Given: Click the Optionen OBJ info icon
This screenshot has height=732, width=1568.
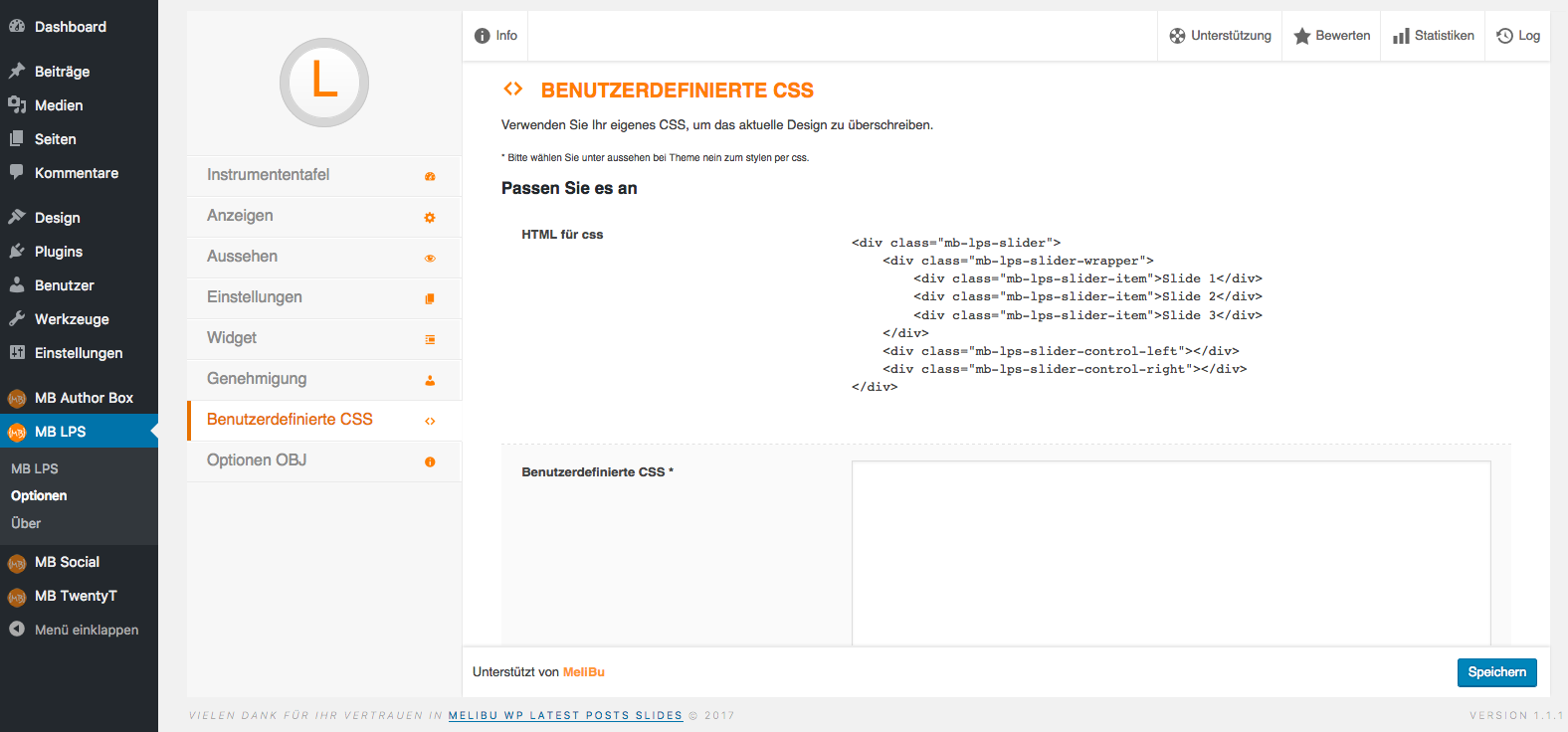Looking at the screenshot, I should coord(430,461).
